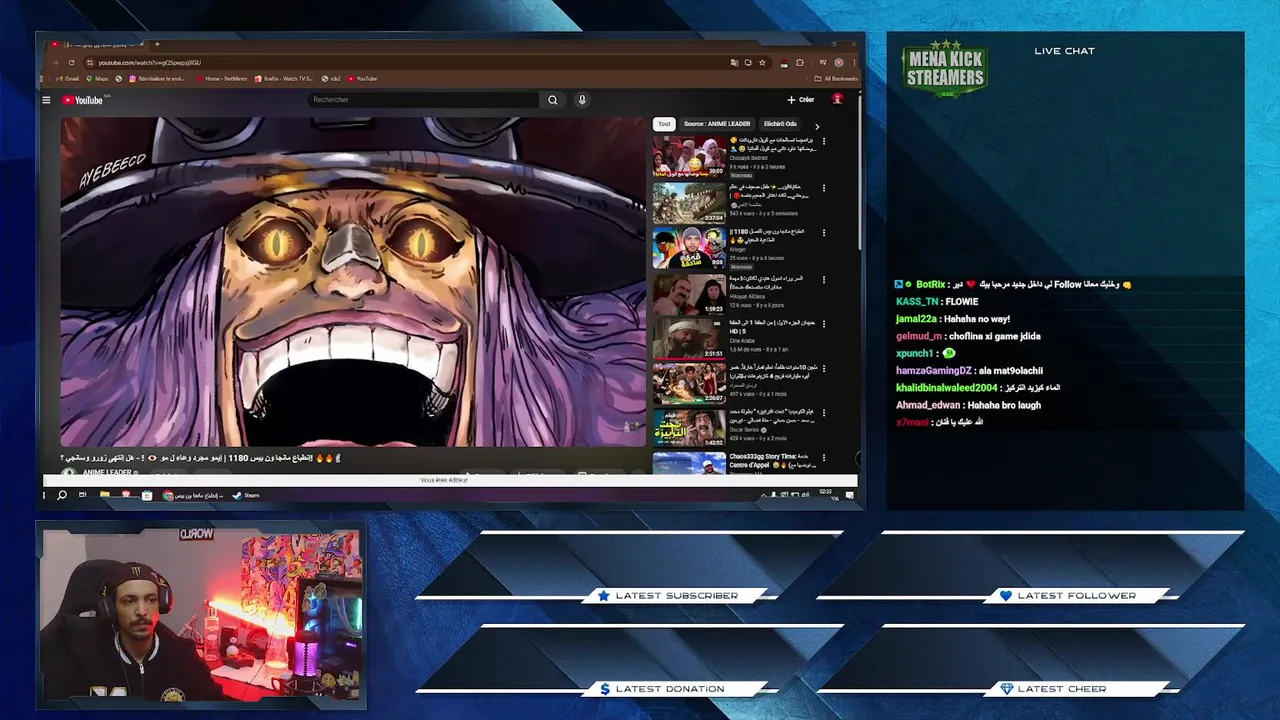This screenshot has width=1280, height=720.
Task: Show more filter chips with right arrow
Action: [817, 126]
